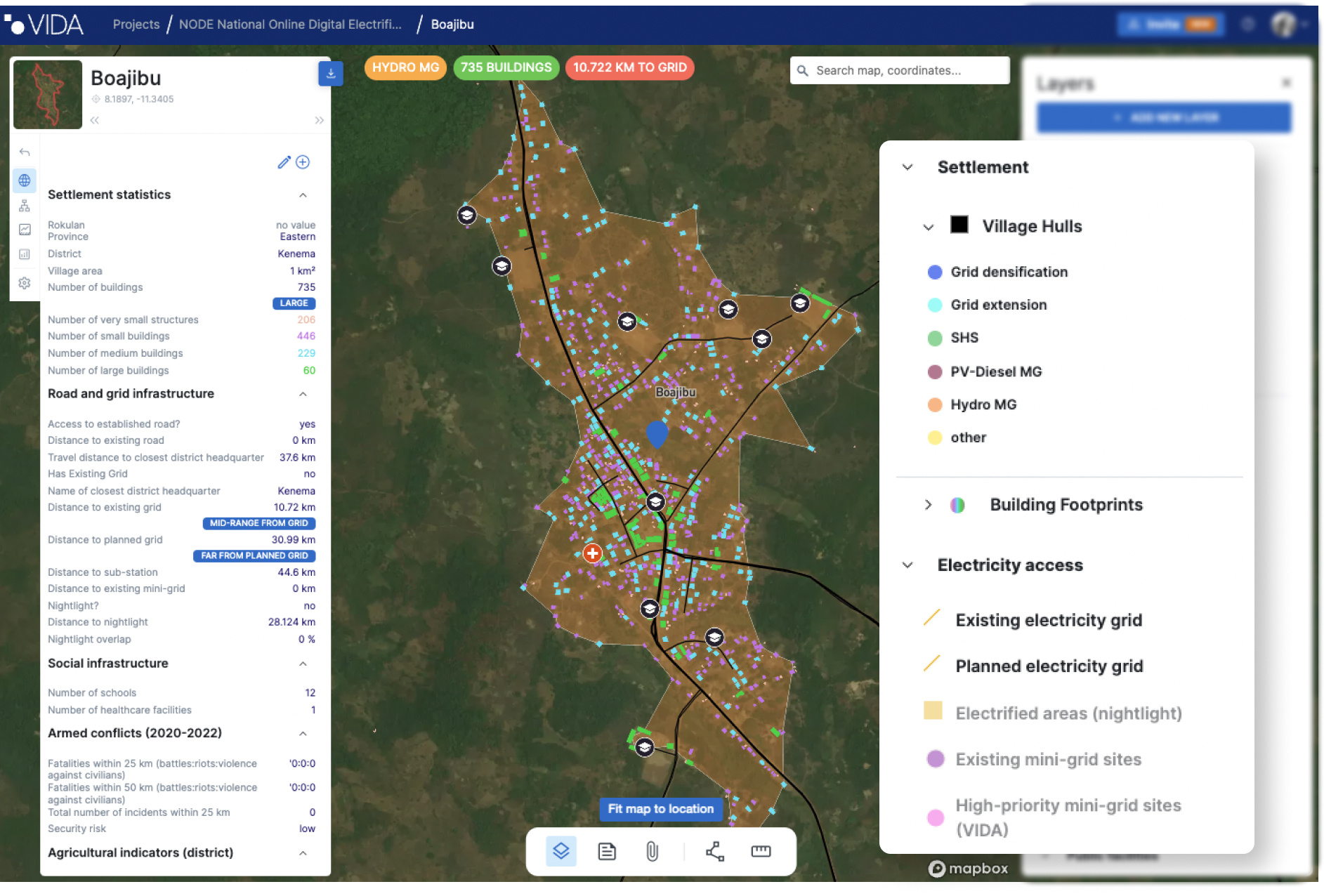Click the black Village Hulls color swatch
Viewport: 1324px width, 896px height.
959,225
